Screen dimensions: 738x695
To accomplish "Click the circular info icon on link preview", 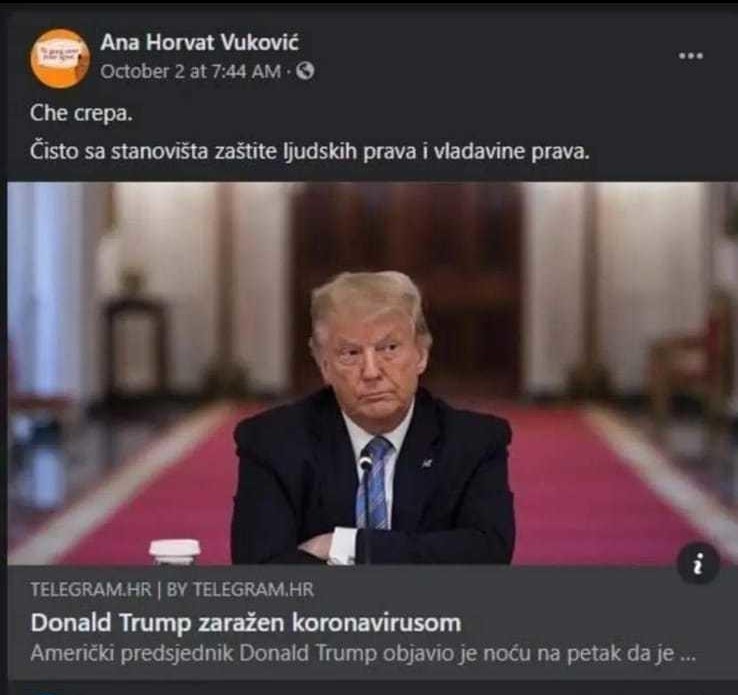I will (x=698, y=563).
